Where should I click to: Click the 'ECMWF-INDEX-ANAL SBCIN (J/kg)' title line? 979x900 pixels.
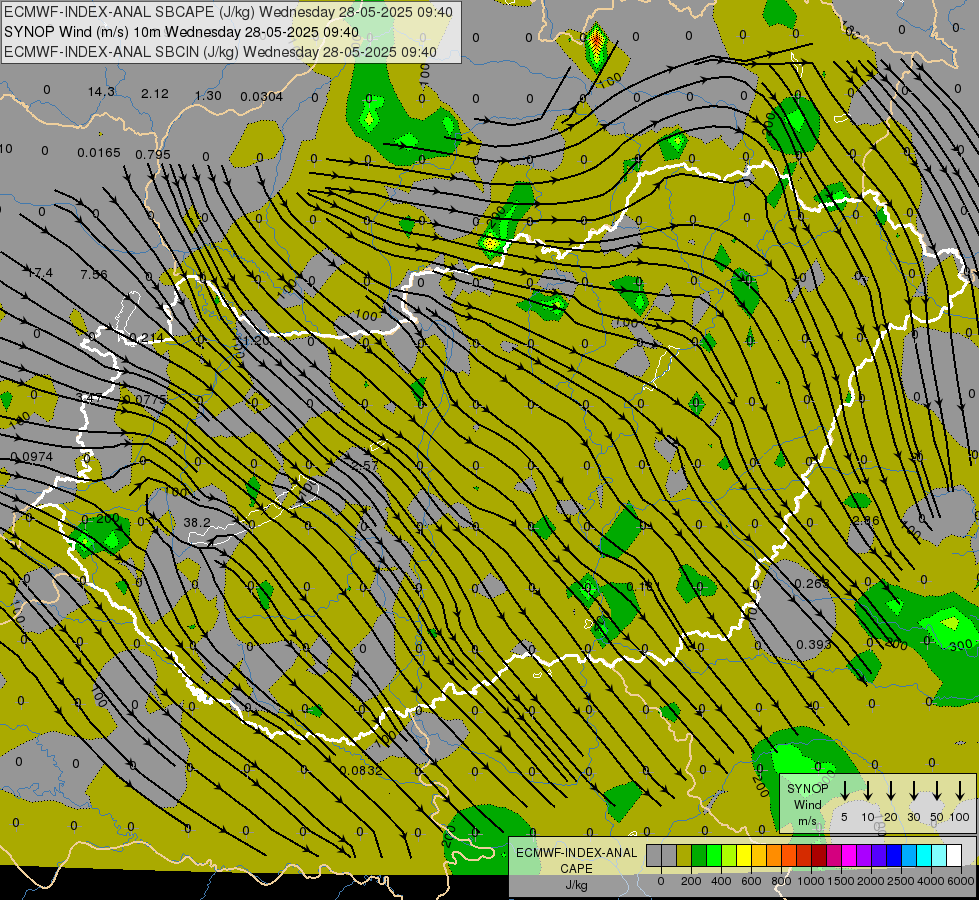220,52
